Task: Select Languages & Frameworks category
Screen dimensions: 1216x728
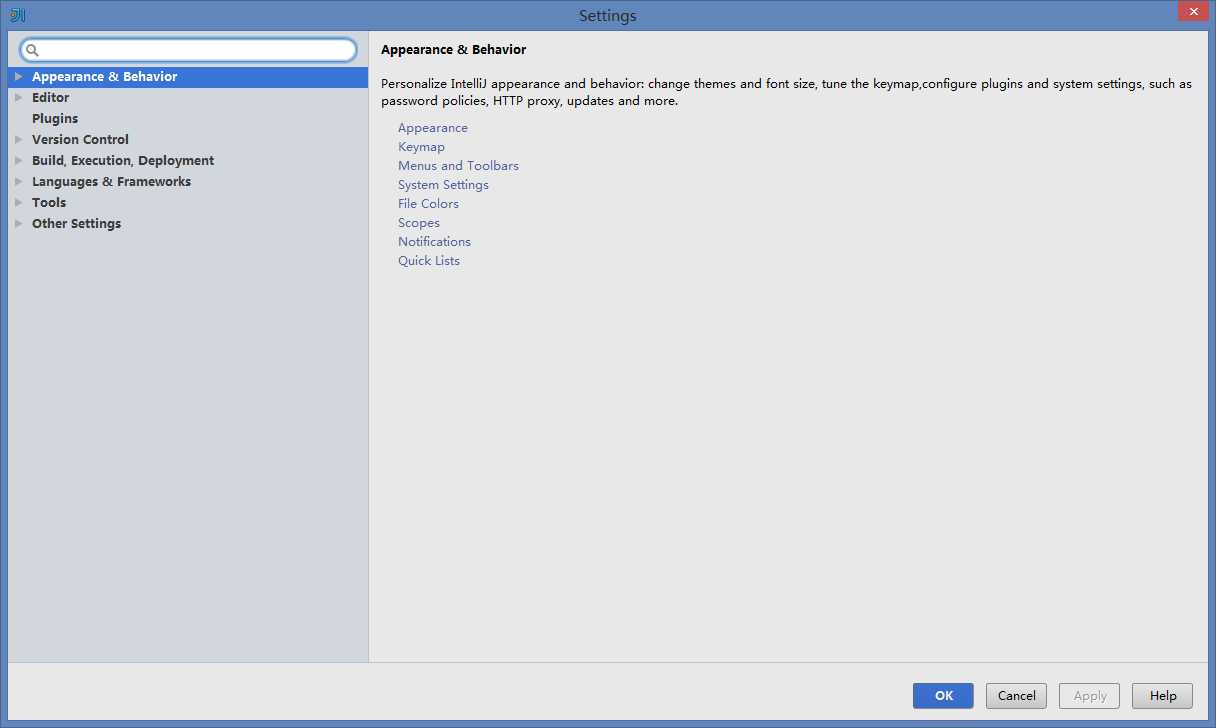Action: [x=188, y=182]
